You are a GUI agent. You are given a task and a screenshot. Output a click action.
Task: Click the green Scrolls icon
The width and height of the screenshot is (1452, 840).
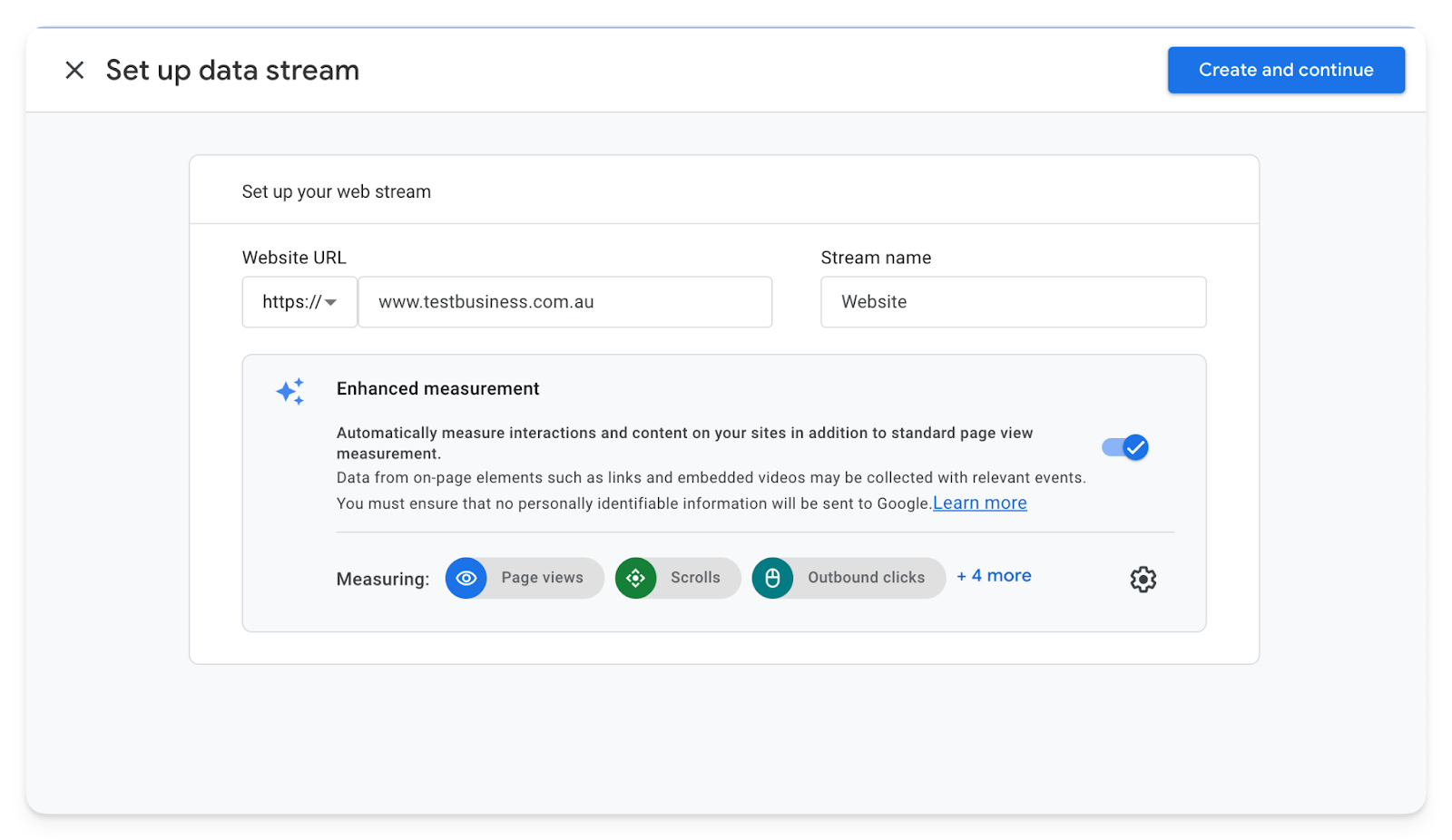point(636,578)
